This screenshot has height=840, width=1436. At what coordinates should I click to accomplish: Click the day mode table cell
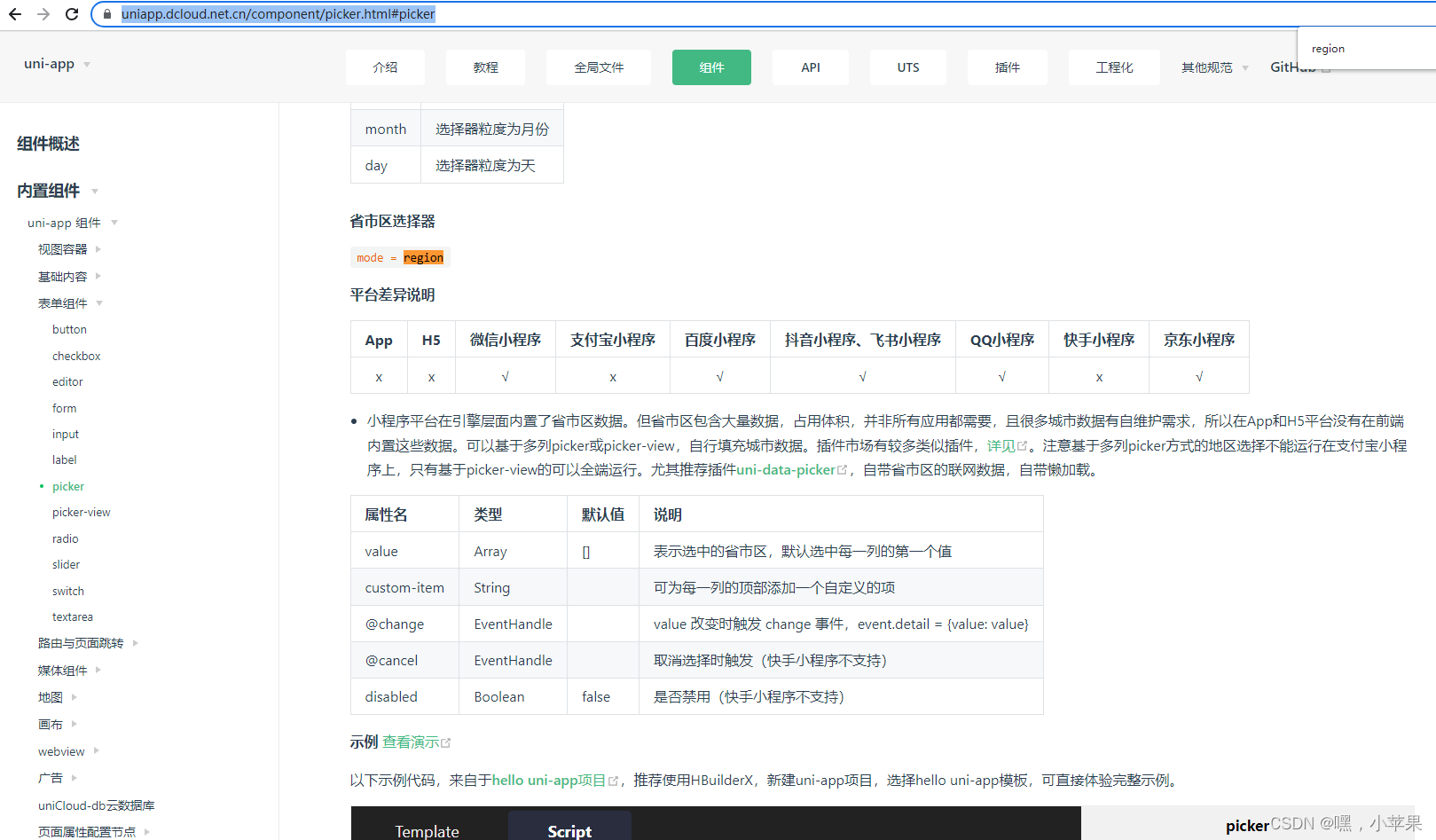386,165
